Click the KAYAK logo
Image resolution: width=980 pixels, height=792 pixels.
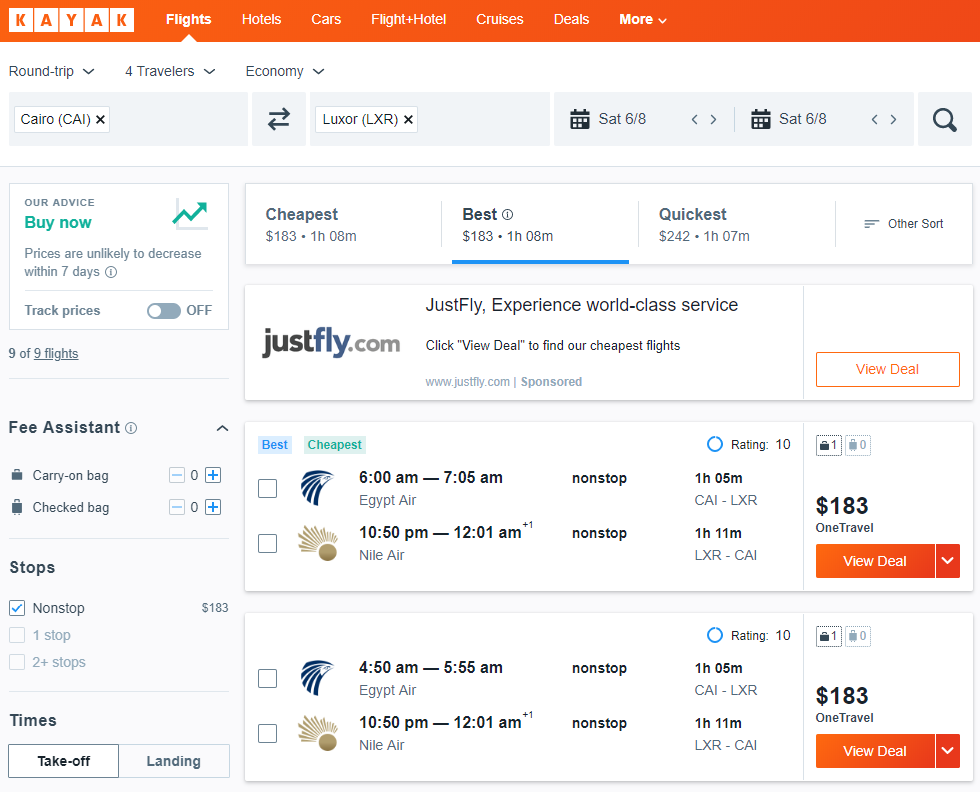tap(71, 21)
